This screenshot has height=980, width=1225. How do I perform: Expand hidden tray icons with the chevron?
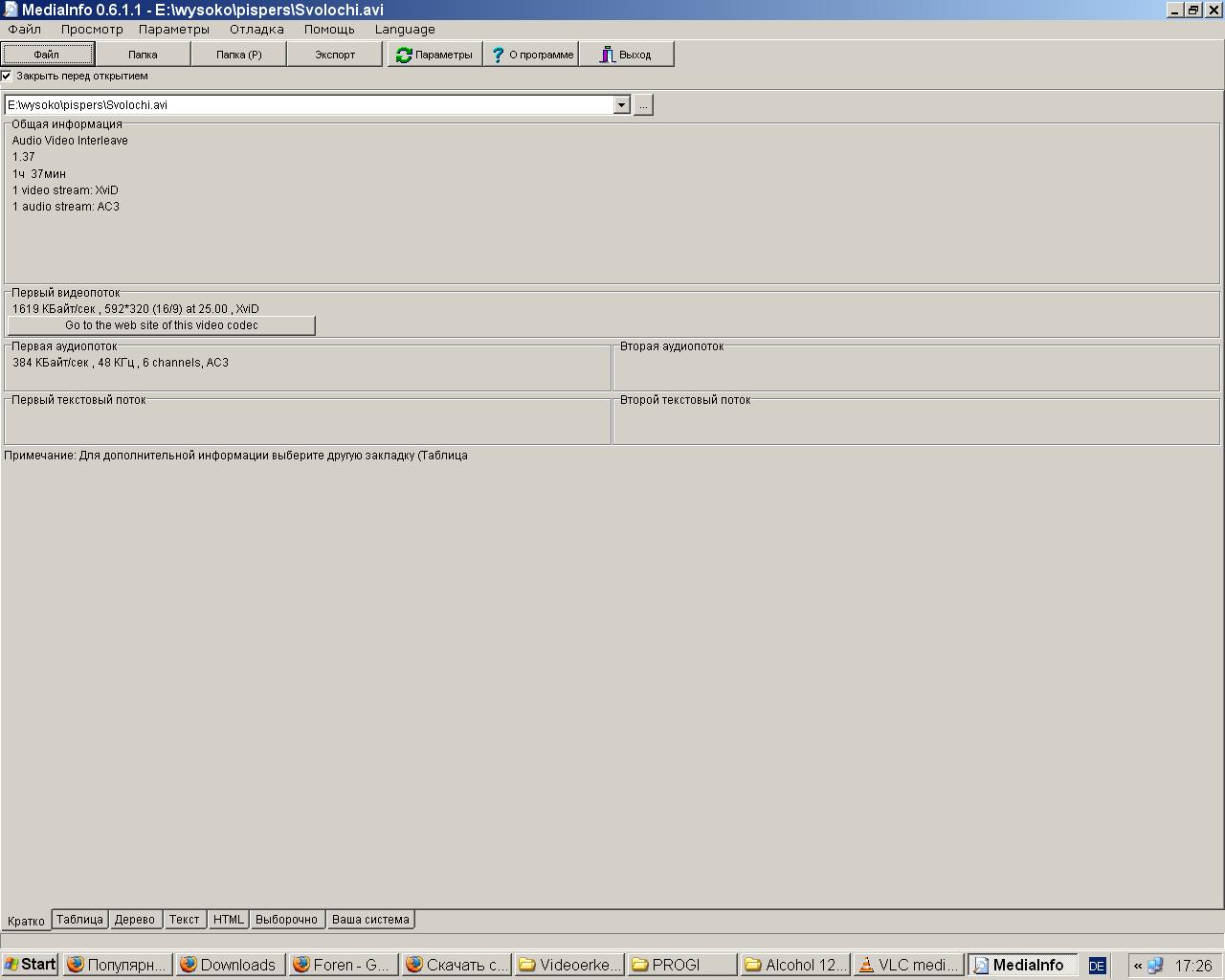1138,966
